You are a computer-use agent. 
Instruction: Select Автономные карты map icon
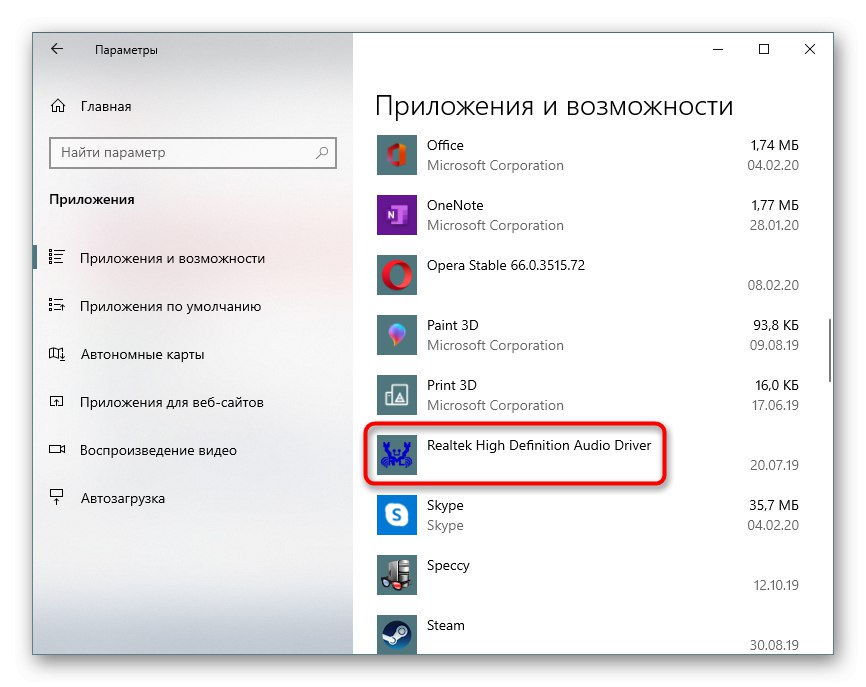57,353
